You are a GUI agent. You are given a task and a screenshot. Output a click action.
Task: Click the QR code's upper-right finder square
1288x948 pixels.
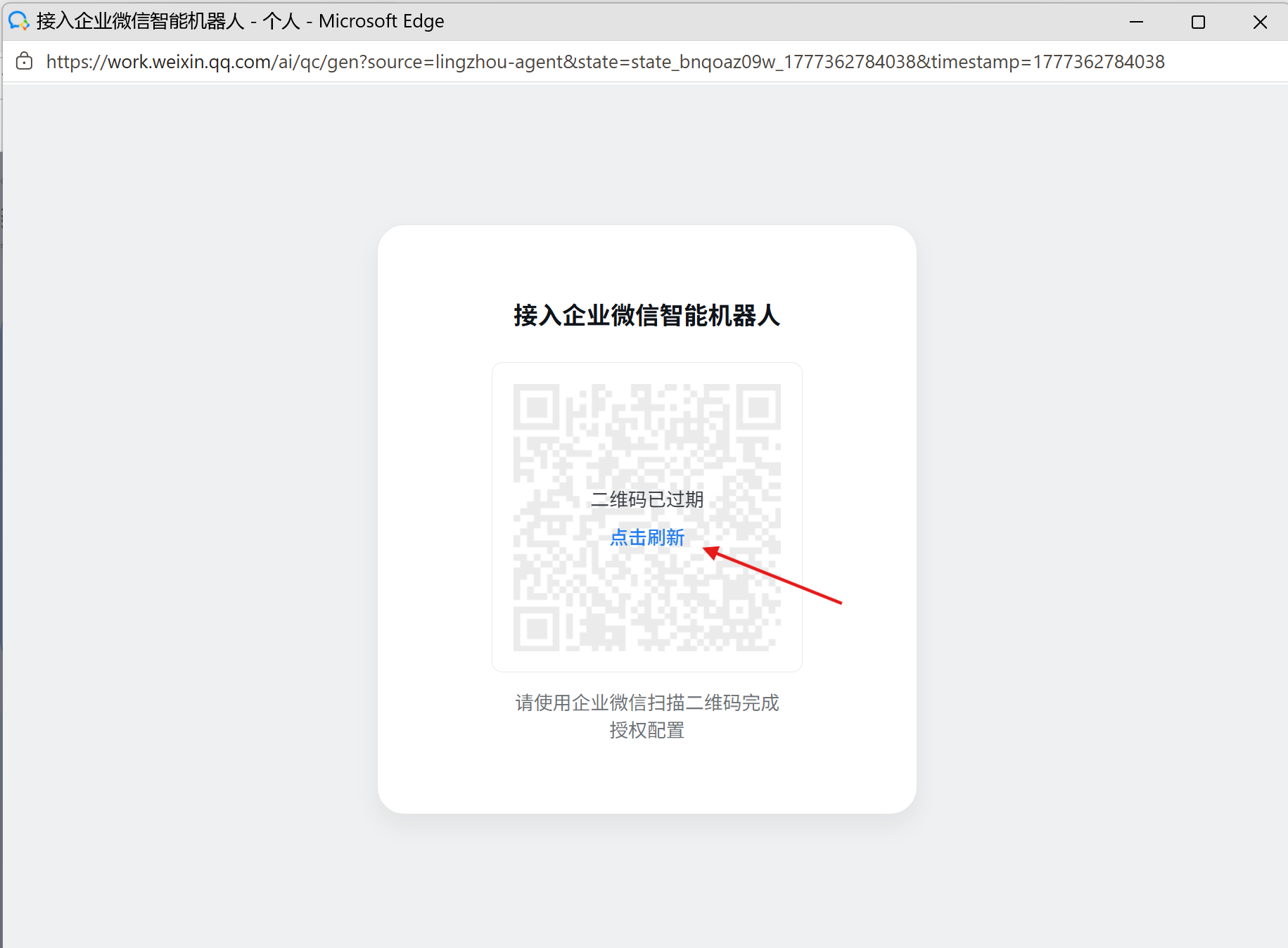click(758, 406)
